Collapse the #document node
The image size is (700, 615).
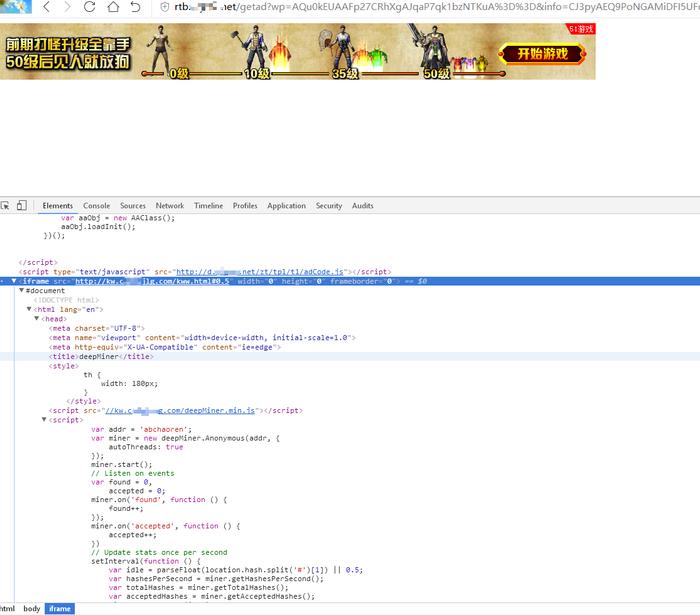(21, 291)
